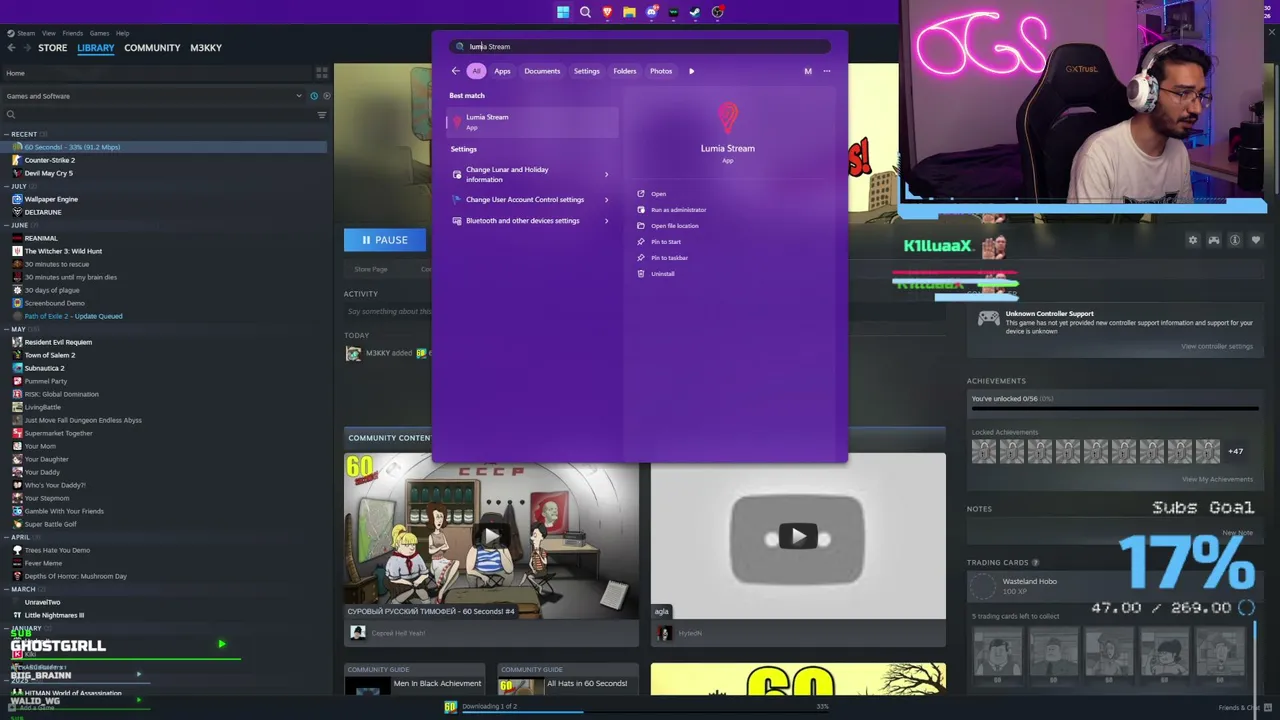The width and height of the screenshot is (1280, 720).
Task: Choose Pin to taskbar
Action: click(x=669, y=258)
